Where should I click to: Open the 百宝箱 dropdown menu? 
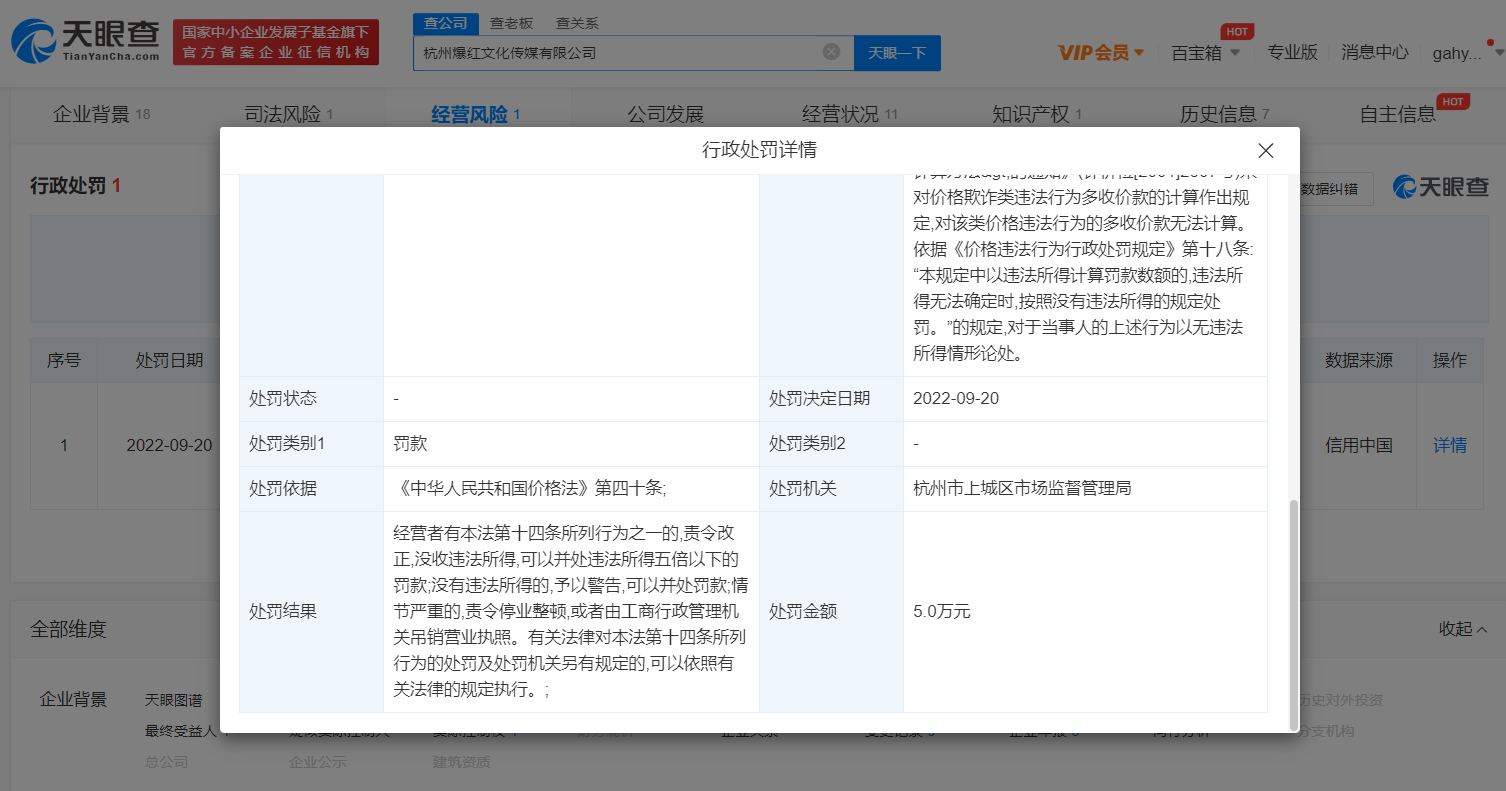(1206, 53)
